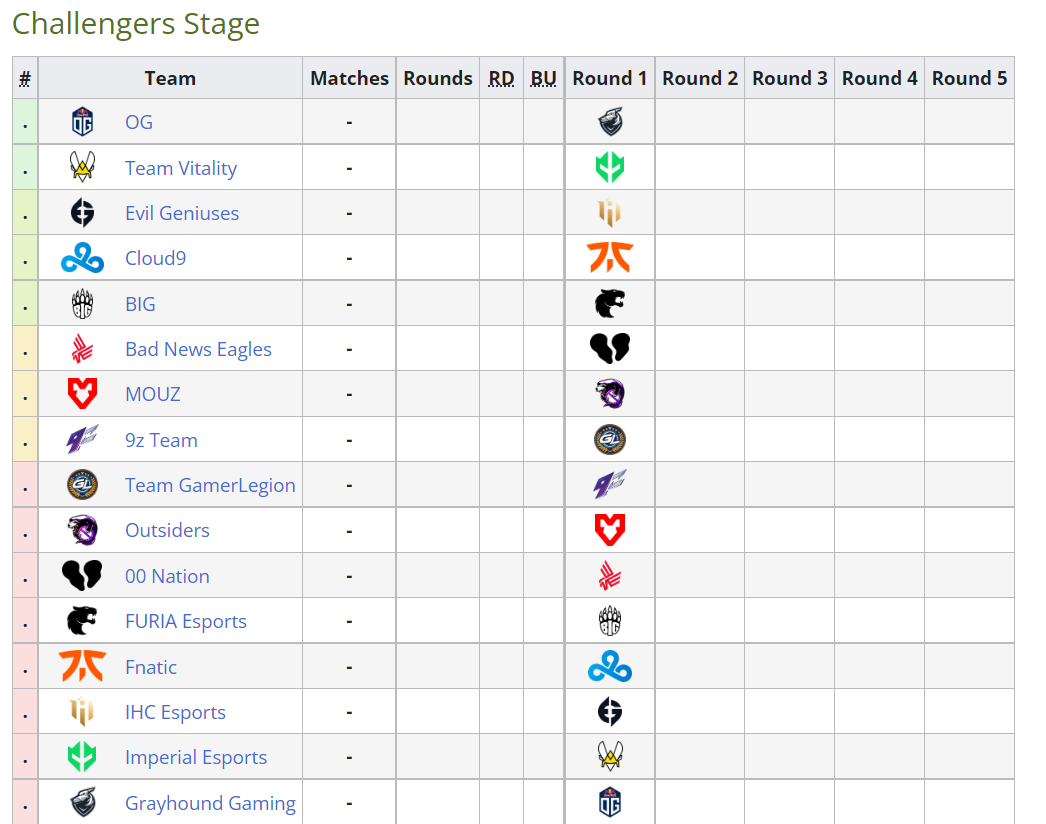This screenshot has width=1046, height=824.
Task: Click GamerLegion logo in 9z Team's Round 1 cell
Action: 610,440
